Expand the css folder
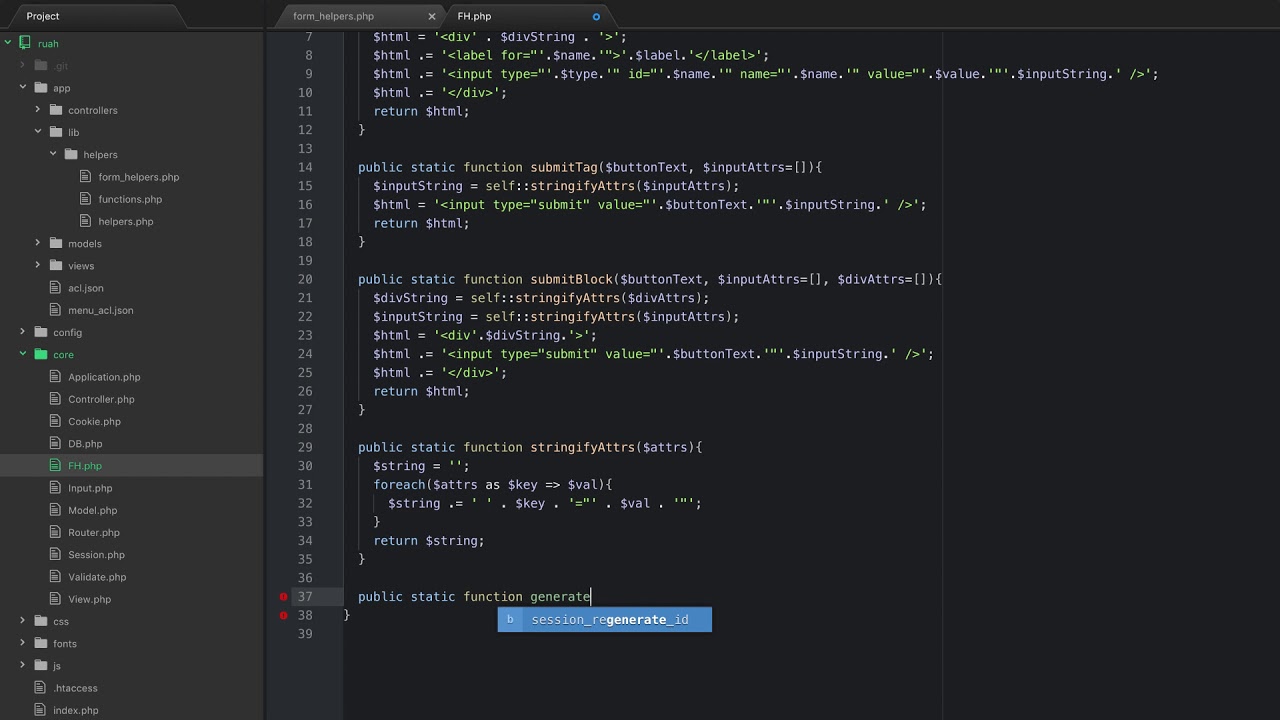Screen dimensions: 1280x720 [23, 621]
